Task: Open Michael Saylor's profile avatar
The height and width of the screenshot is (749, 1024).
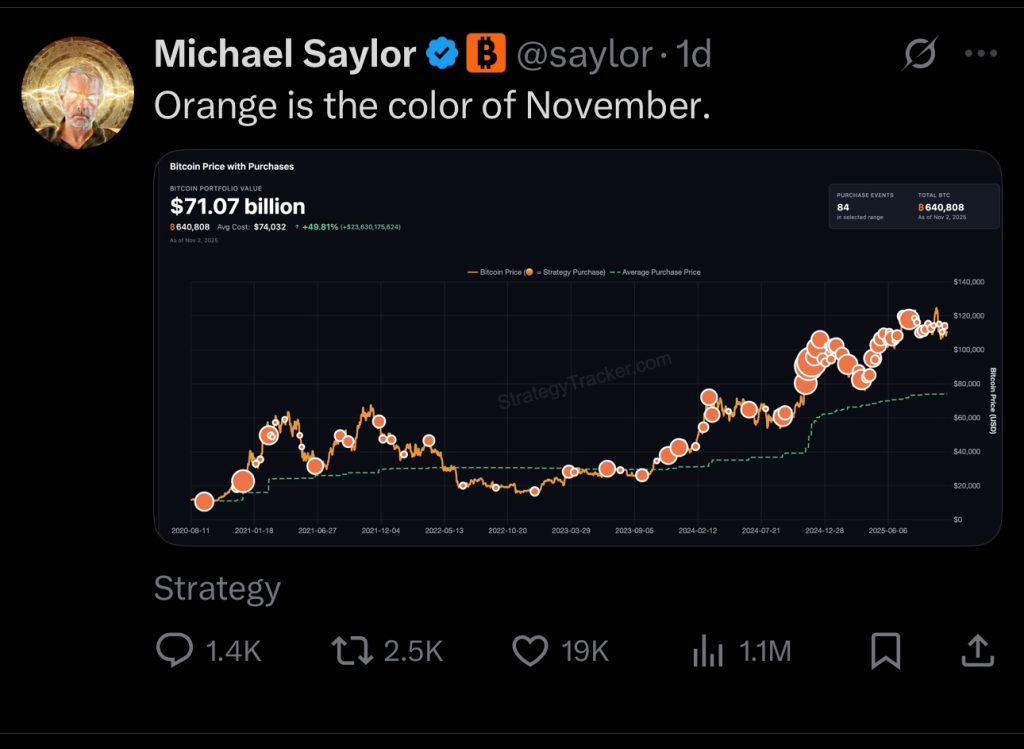Action: 77,93
